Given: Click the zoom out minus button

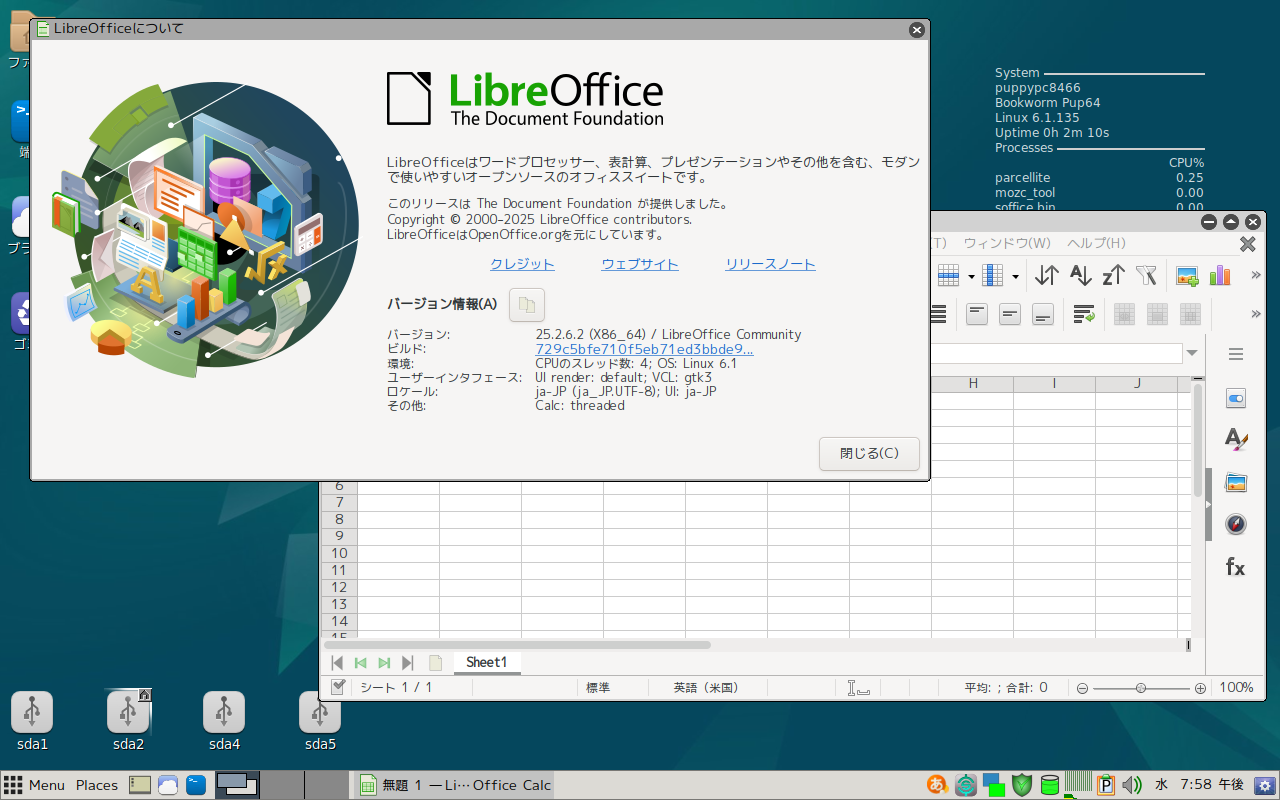Looking at the screenshot, I should (1081, 688).
